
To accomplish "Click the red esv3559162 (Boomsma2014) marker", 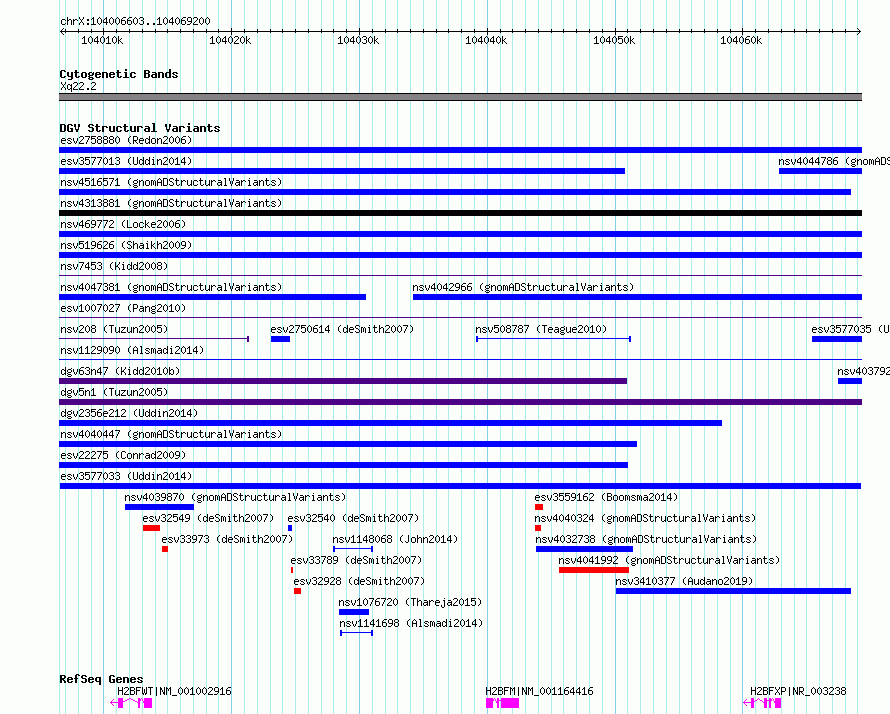I will (539, 507).
